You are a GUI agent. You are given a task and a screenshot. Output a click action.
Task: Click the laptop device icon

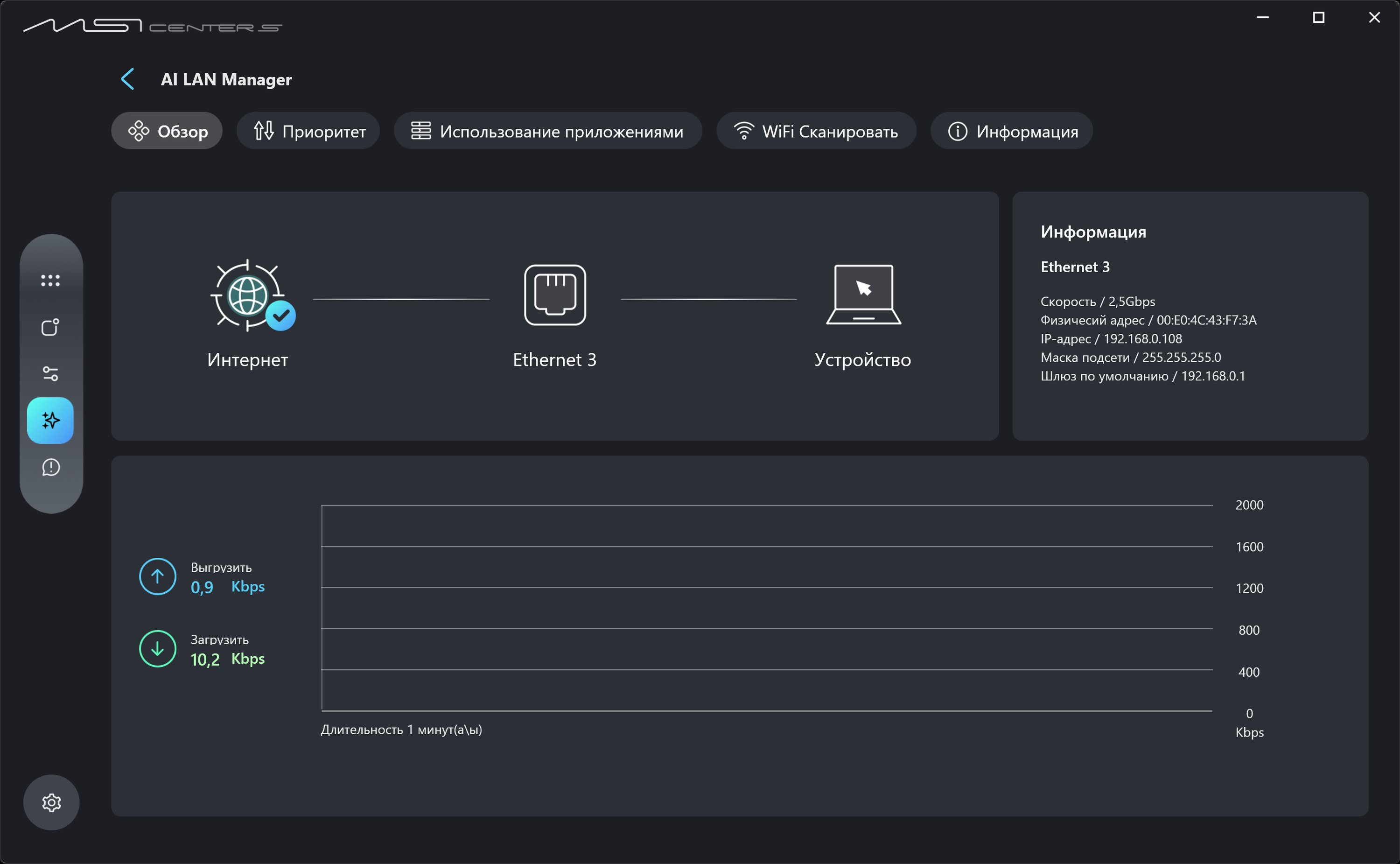click(863, 295)
